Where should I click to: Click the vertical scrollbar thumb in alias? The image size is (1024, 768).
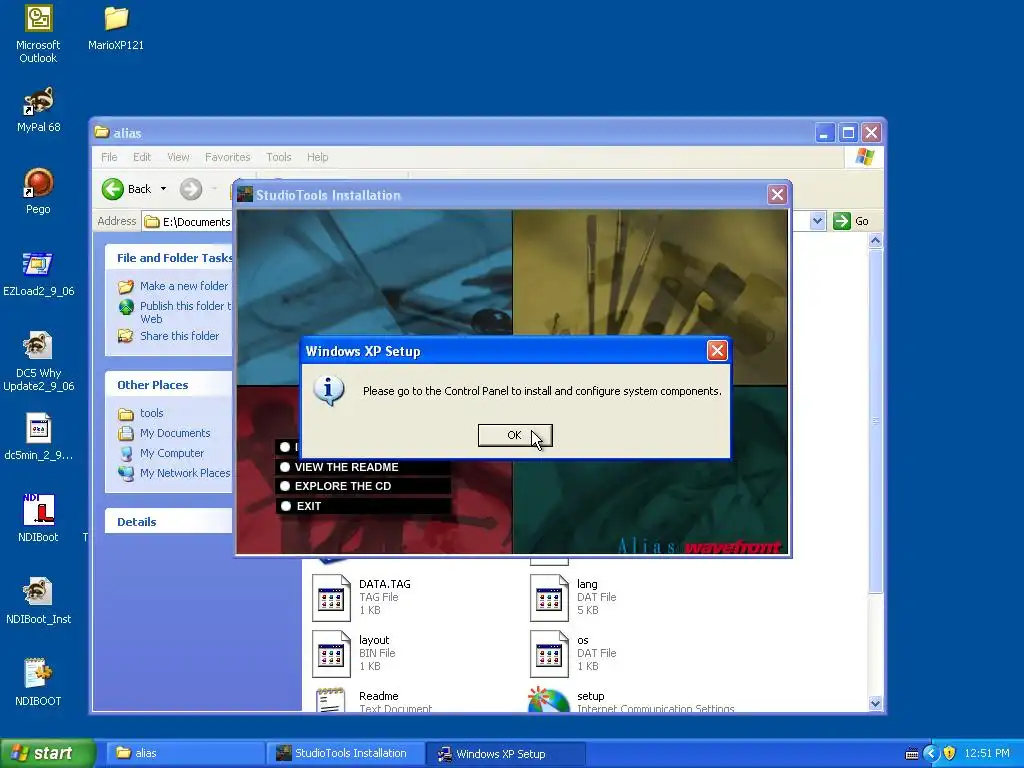[x=875, y=421]
